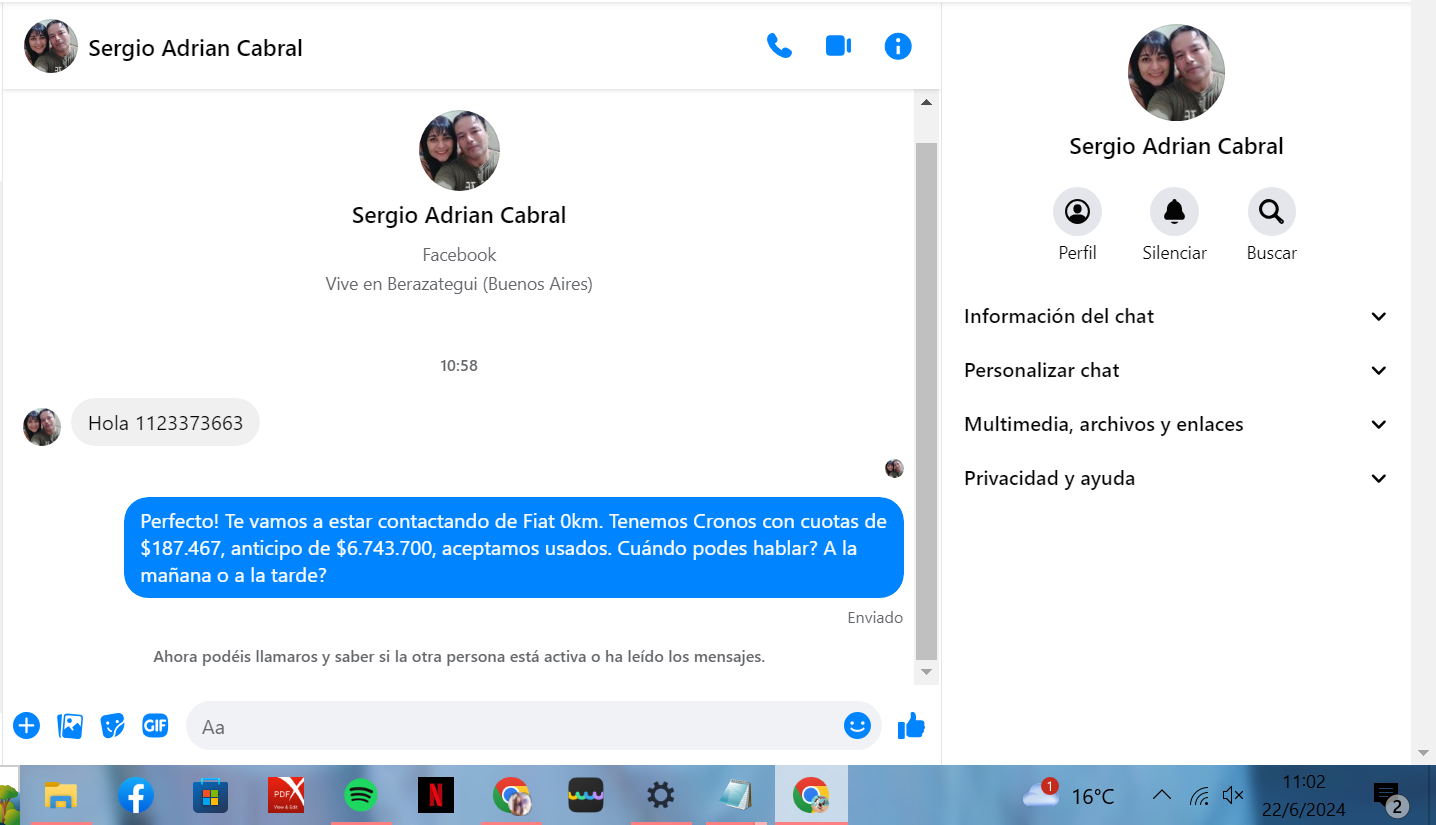Attach a photo using image icon
The image size is (1436, 825).
(70, 726)
